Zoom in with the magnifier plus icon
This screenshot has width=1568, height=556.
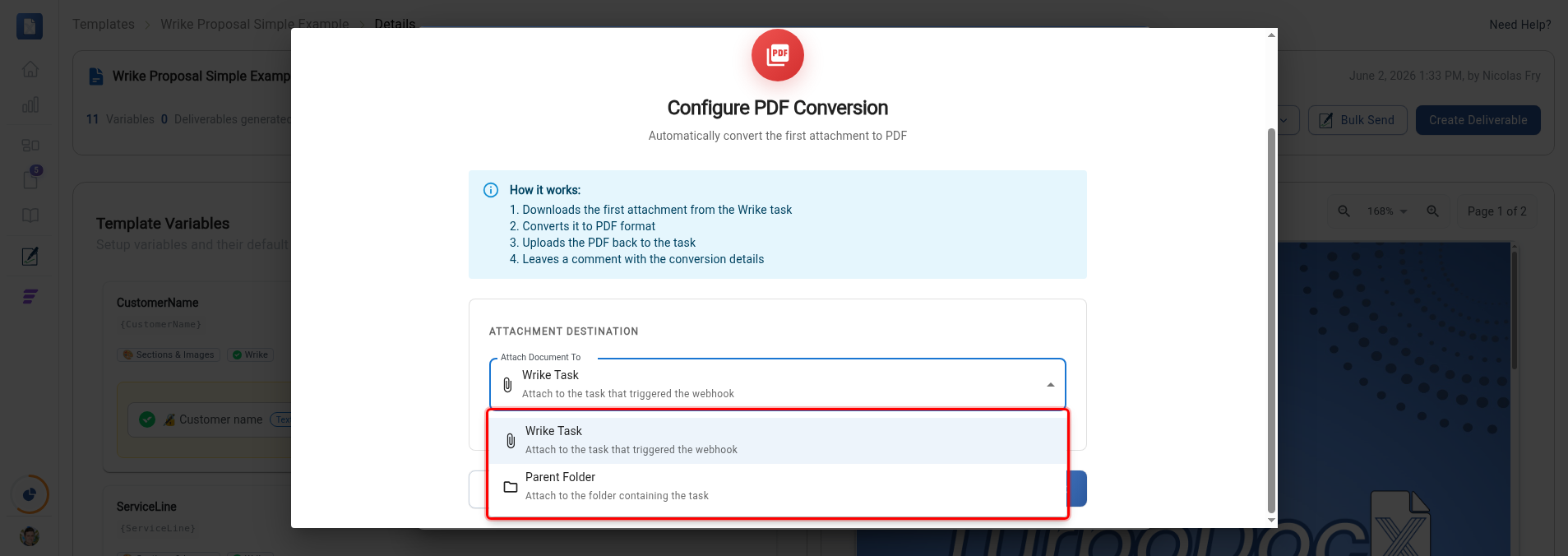[x=1432, y=211]
